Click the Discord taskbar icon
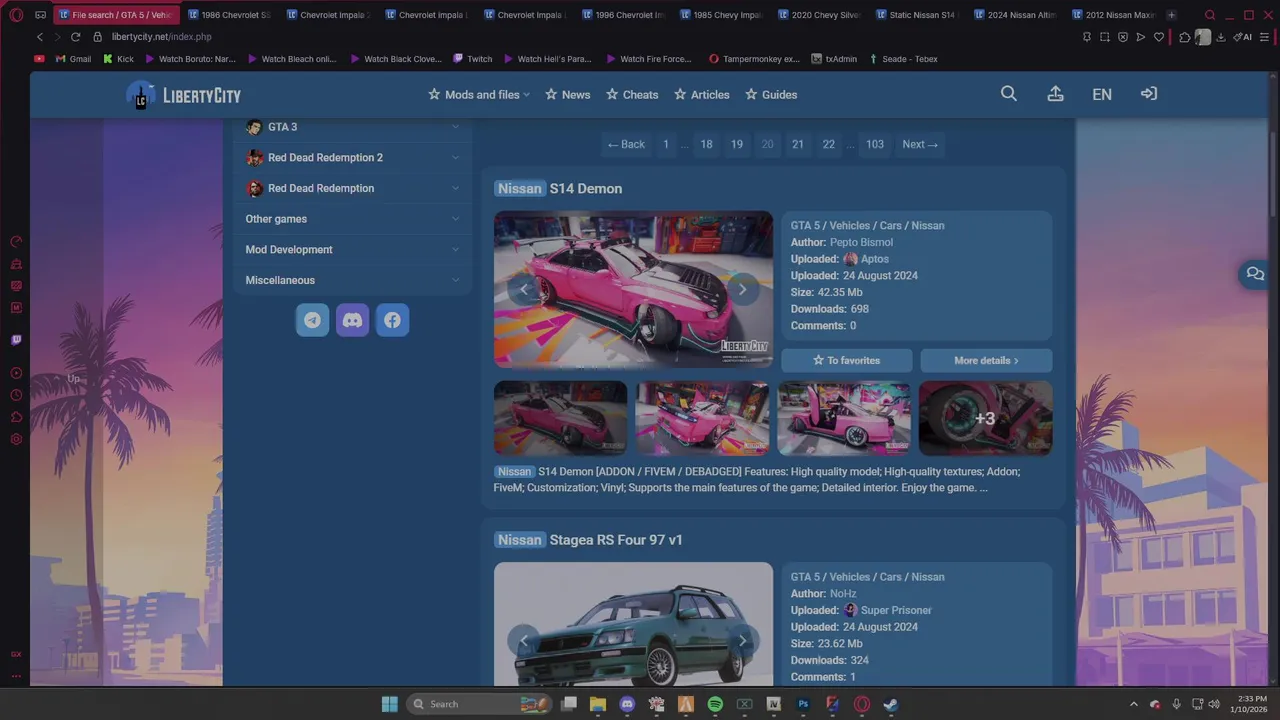Viewport: 1280px width, 720px height. [x=627, y=704]
